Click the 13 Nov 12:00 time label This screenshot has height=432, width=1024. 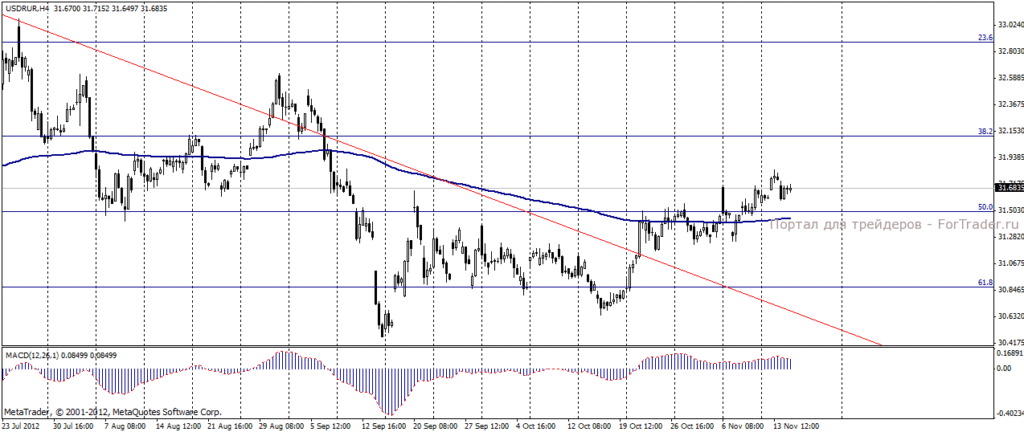pos(796,425)
